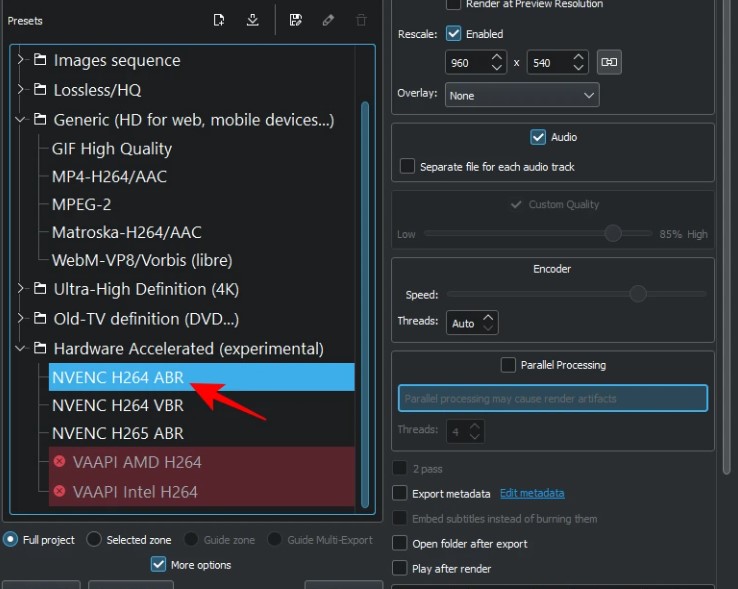Select the MP4-H264/AAC preset
The height and width of the screenshot is (589, 738).
[x=109, y=177]
